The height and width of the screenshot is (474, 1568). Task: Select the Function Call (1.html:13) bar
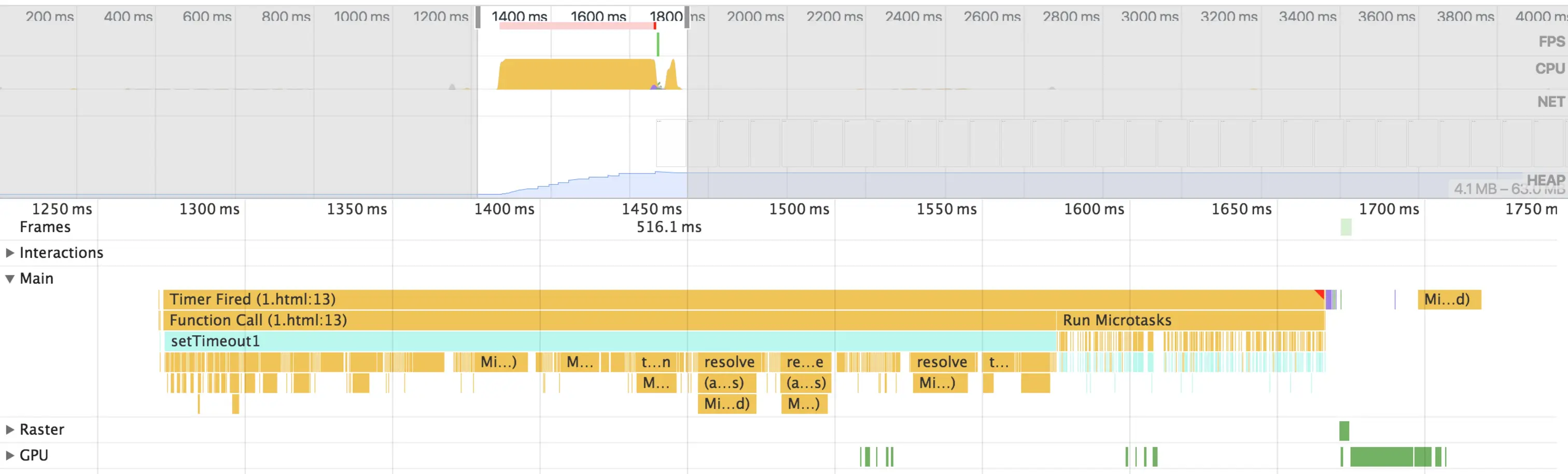click(x=609, y=320)
